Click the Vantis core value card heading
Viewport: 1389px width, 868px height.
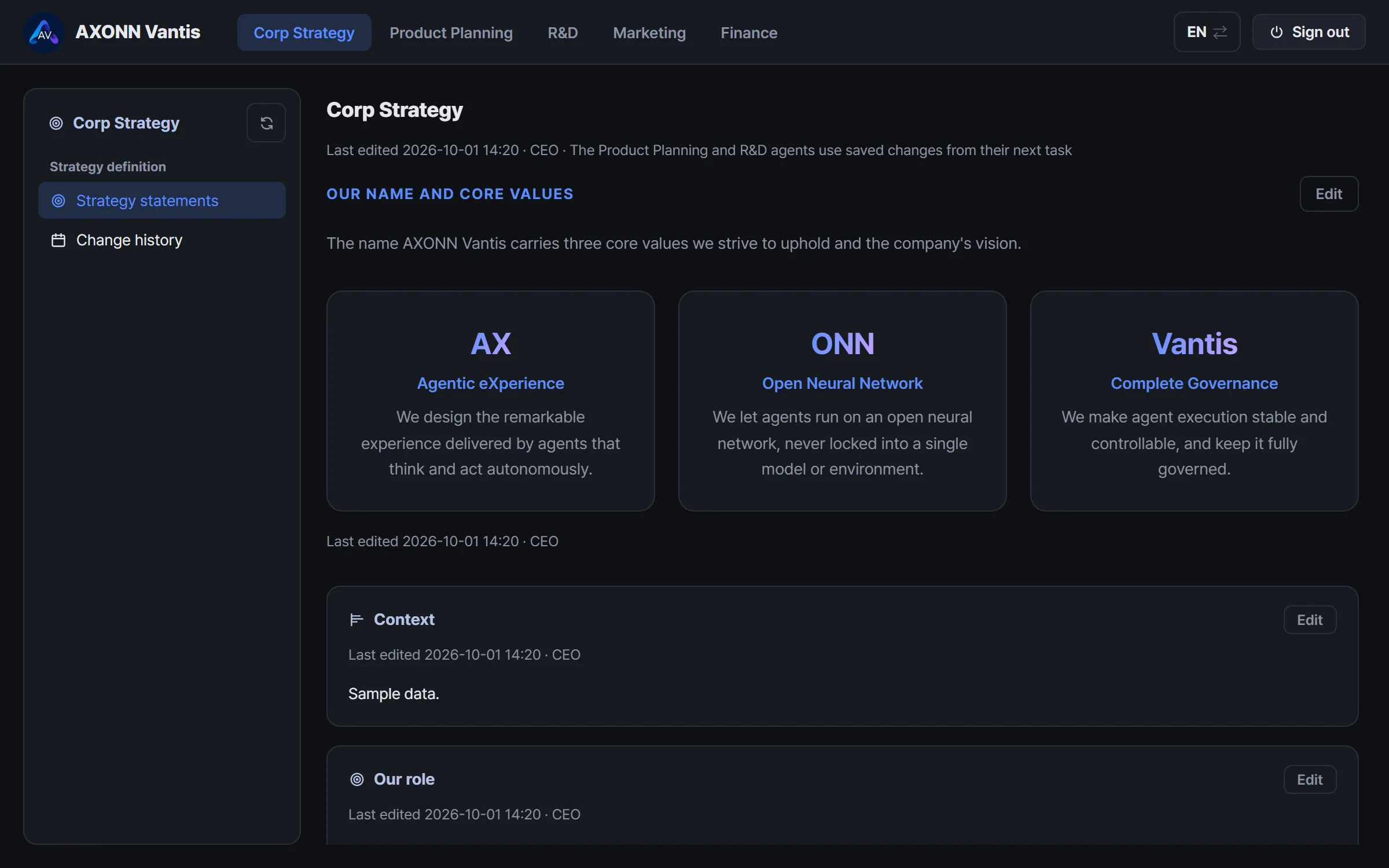tap(1195, 344)
